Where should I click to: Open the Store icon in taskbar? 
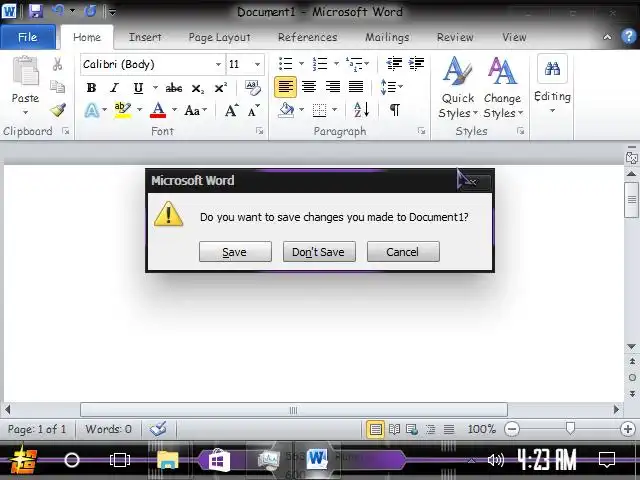pyautogui.click(x=219, y=460)
